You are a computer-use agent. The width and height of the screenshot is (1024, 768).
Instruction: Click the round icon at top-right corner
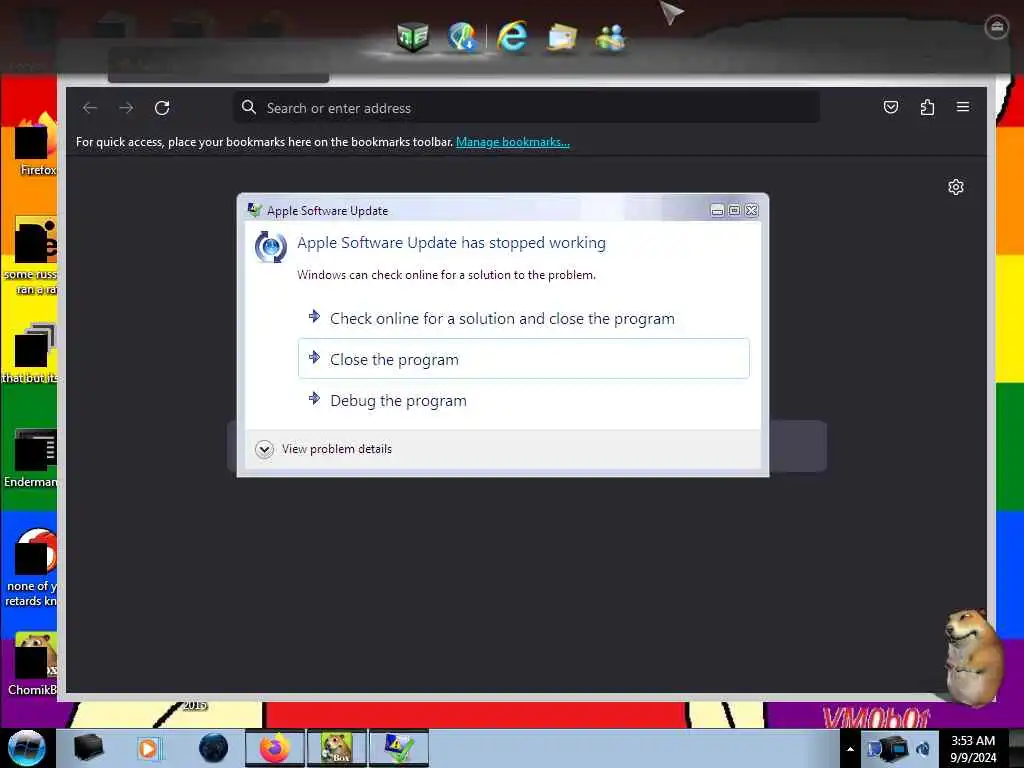pyautogui.click(x=997, y=27)
